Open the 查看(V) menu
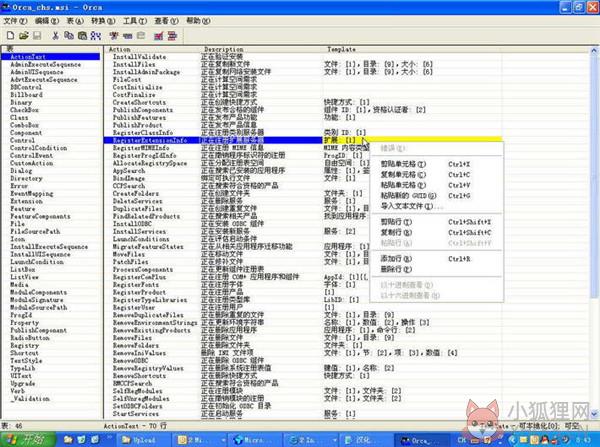Viewport: 600px width, 447px height. (x=166, y=21)
